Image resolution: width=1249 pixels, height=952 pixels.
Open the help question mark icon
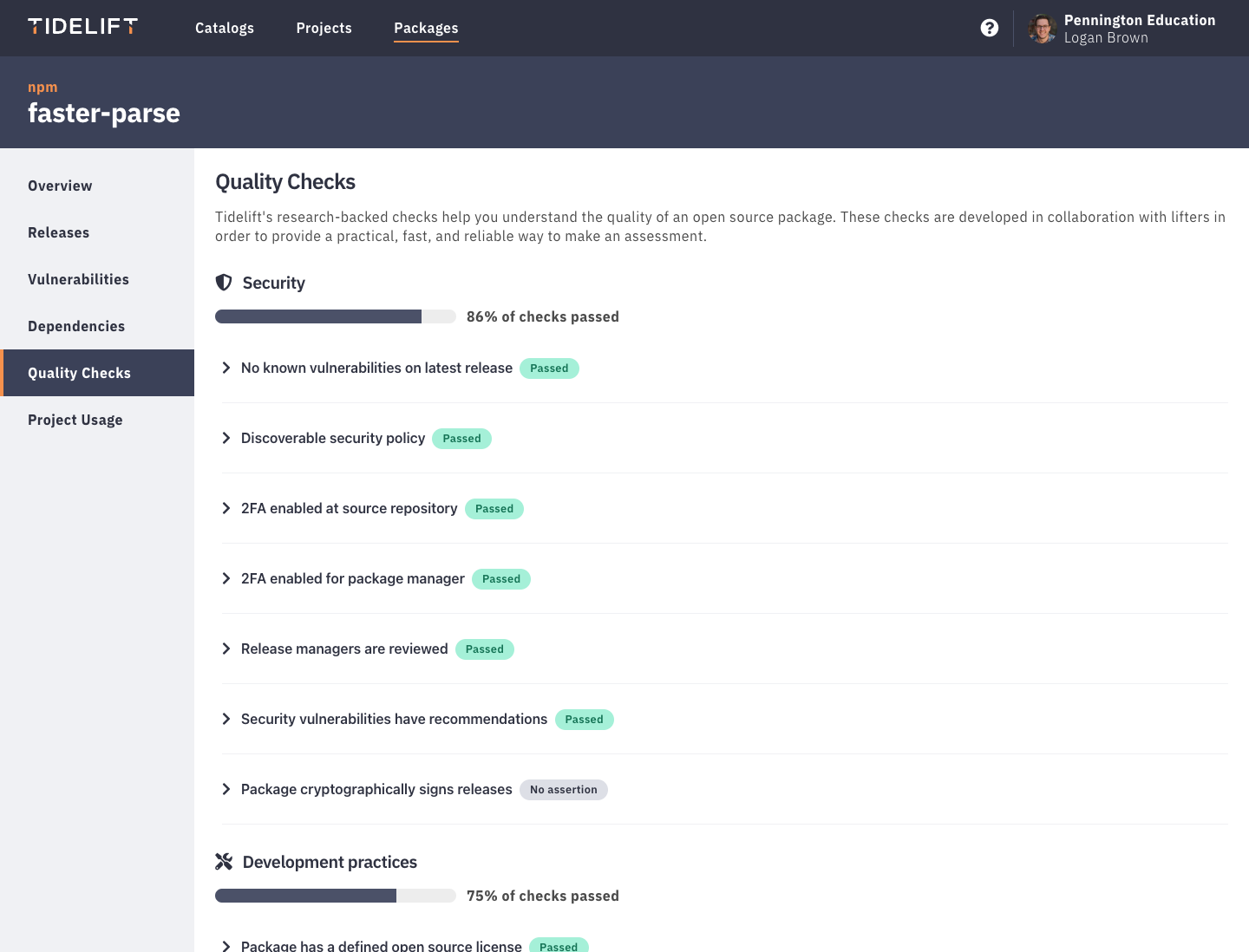tap(989, 28)
